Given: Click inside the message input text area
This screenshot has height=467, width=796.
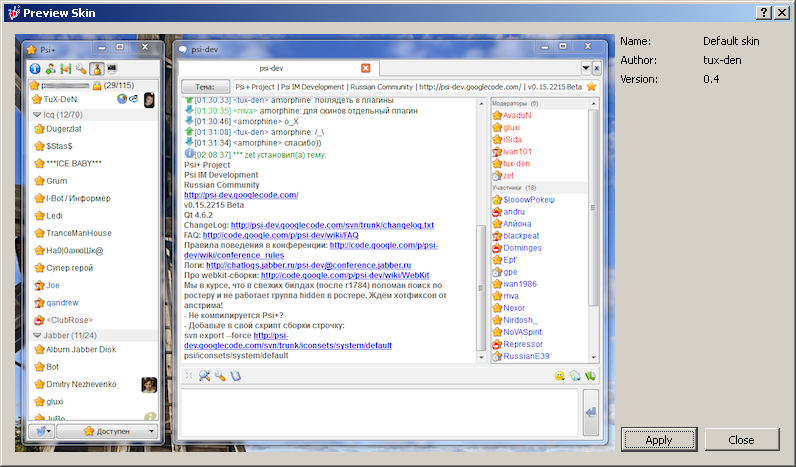Looking at the screenshot, I should click(x=376, y=410).
